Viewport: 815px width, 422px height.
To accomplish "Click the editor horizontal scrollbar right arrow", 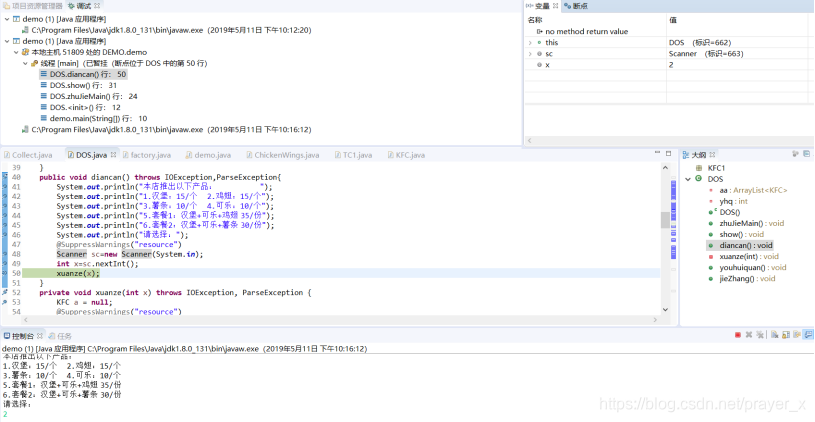I will pos(655,319).
